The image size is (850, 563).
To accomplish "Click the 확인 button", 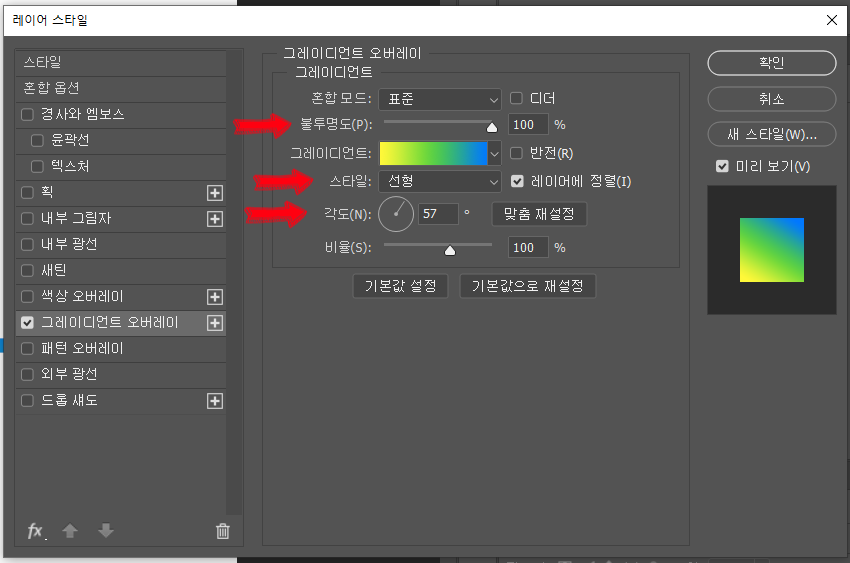I will point(771,63).
